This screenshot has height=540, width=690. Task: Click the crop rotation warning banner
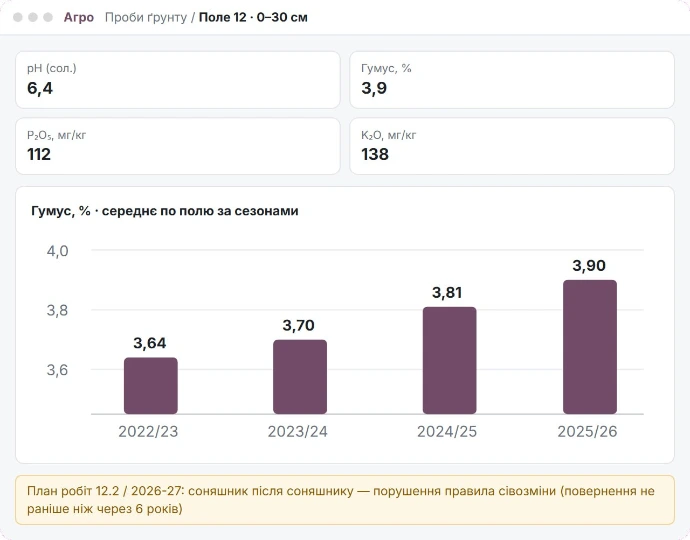coord(345,500)
